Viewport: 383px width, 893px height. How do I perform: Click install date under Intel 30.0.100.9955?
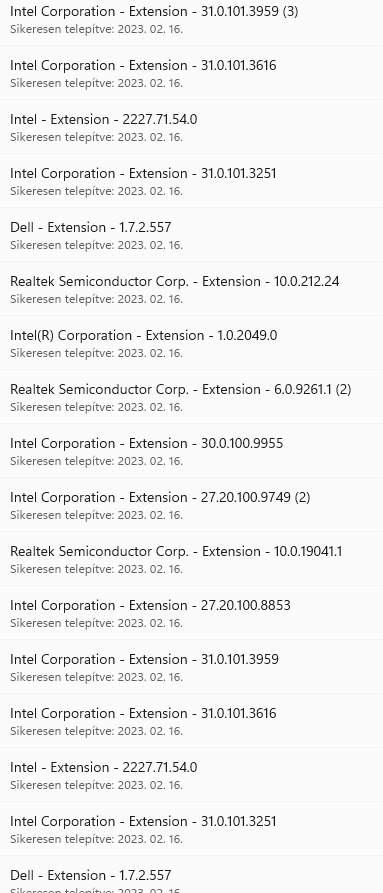96,461
